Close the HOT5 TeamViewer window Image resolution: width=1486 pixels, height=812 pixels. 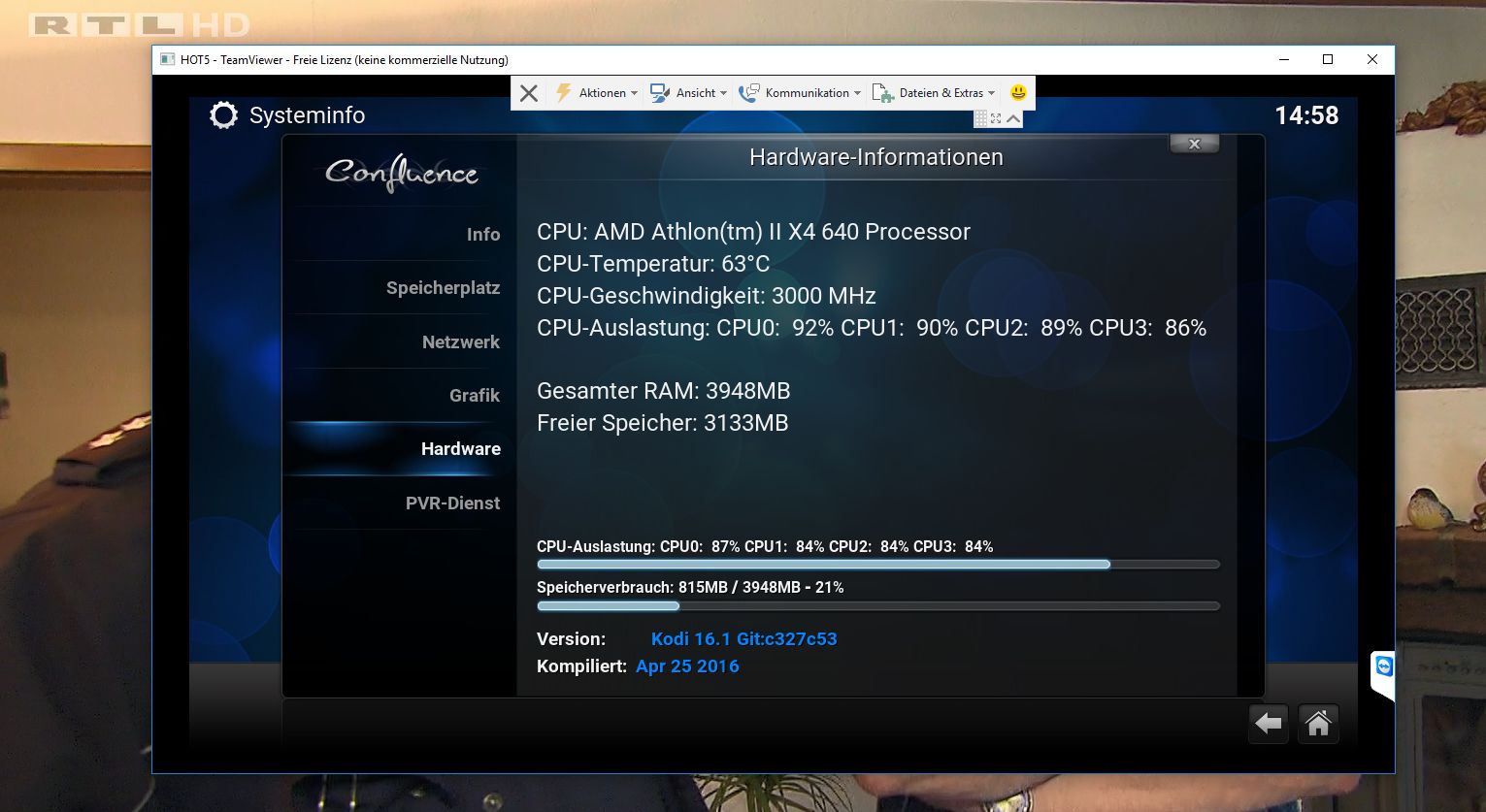click(1372, 59)
